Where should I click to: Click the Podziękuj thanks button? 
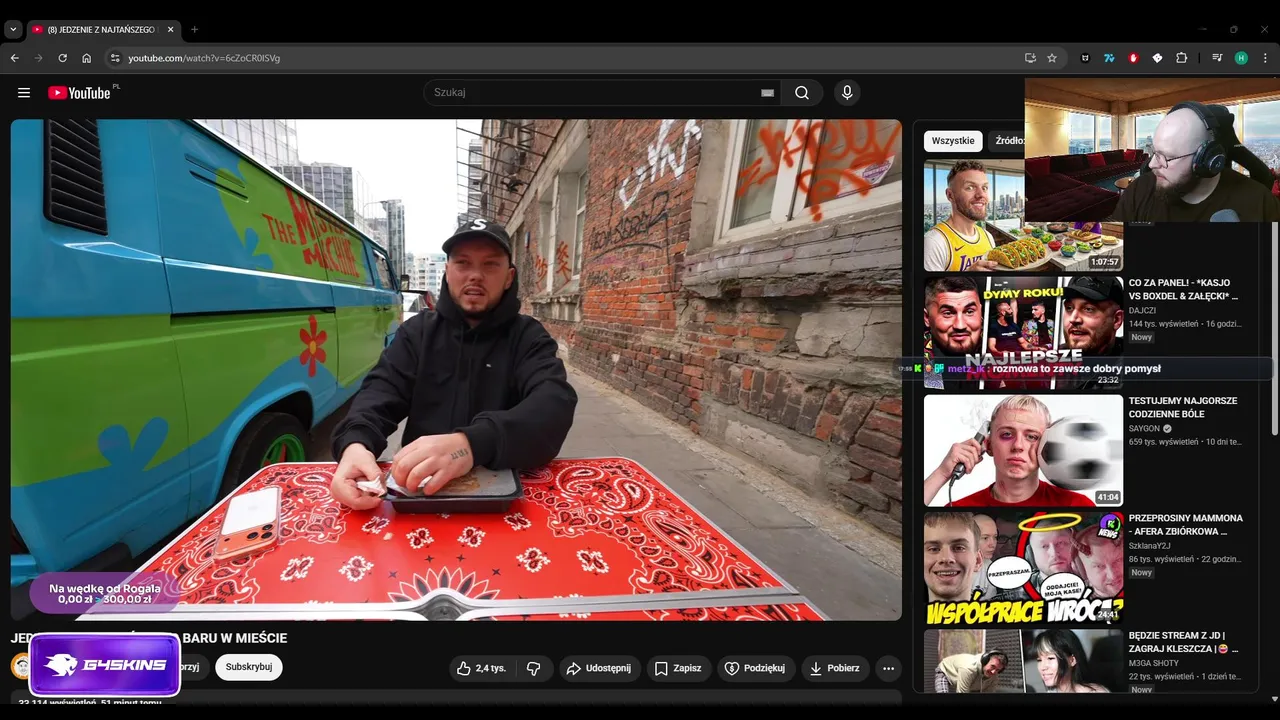pyautogui.click(x=755, y=668)
